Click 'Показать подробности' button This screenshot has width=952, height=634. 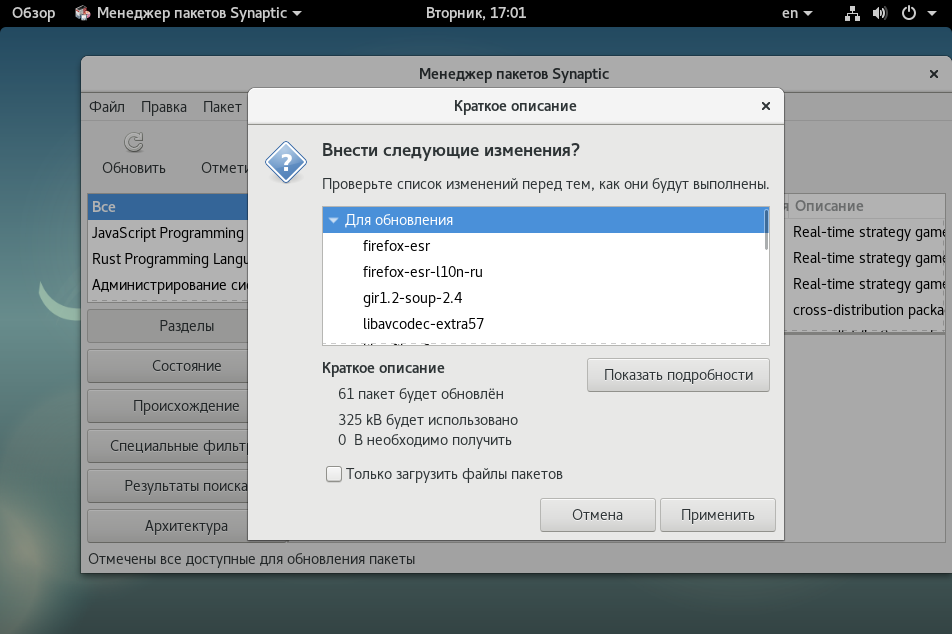point(678,375)
